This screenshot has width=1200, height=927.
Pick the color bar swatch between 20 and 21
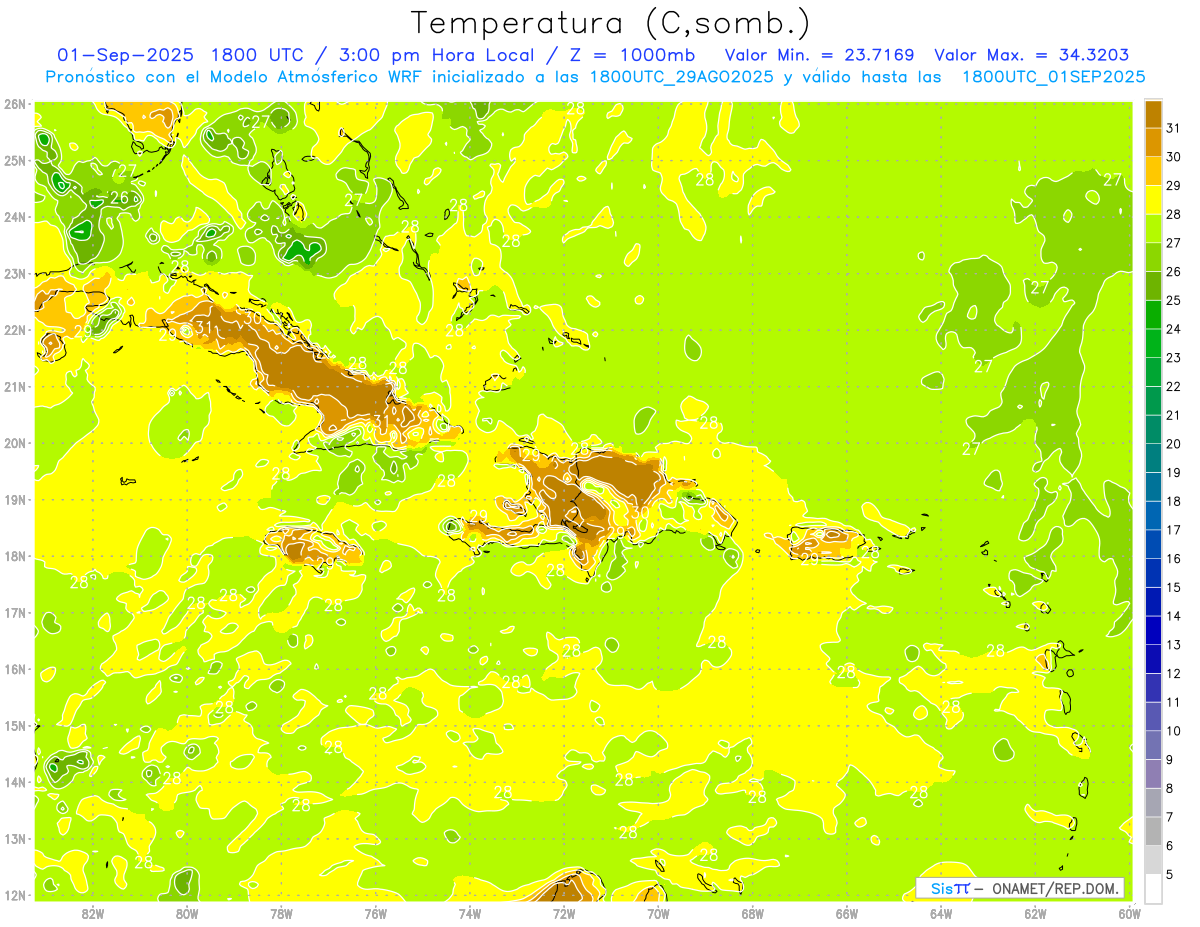point(1153,429)
